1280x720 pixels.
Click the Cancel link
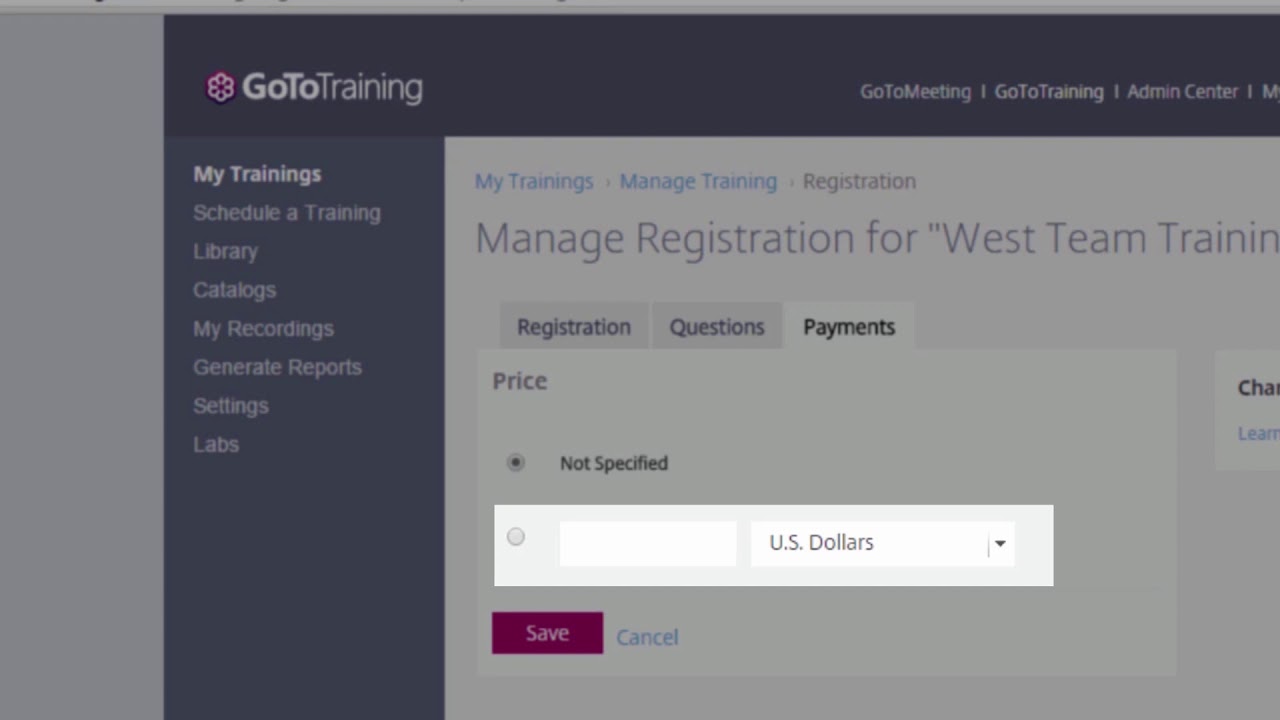pos(647,637)
